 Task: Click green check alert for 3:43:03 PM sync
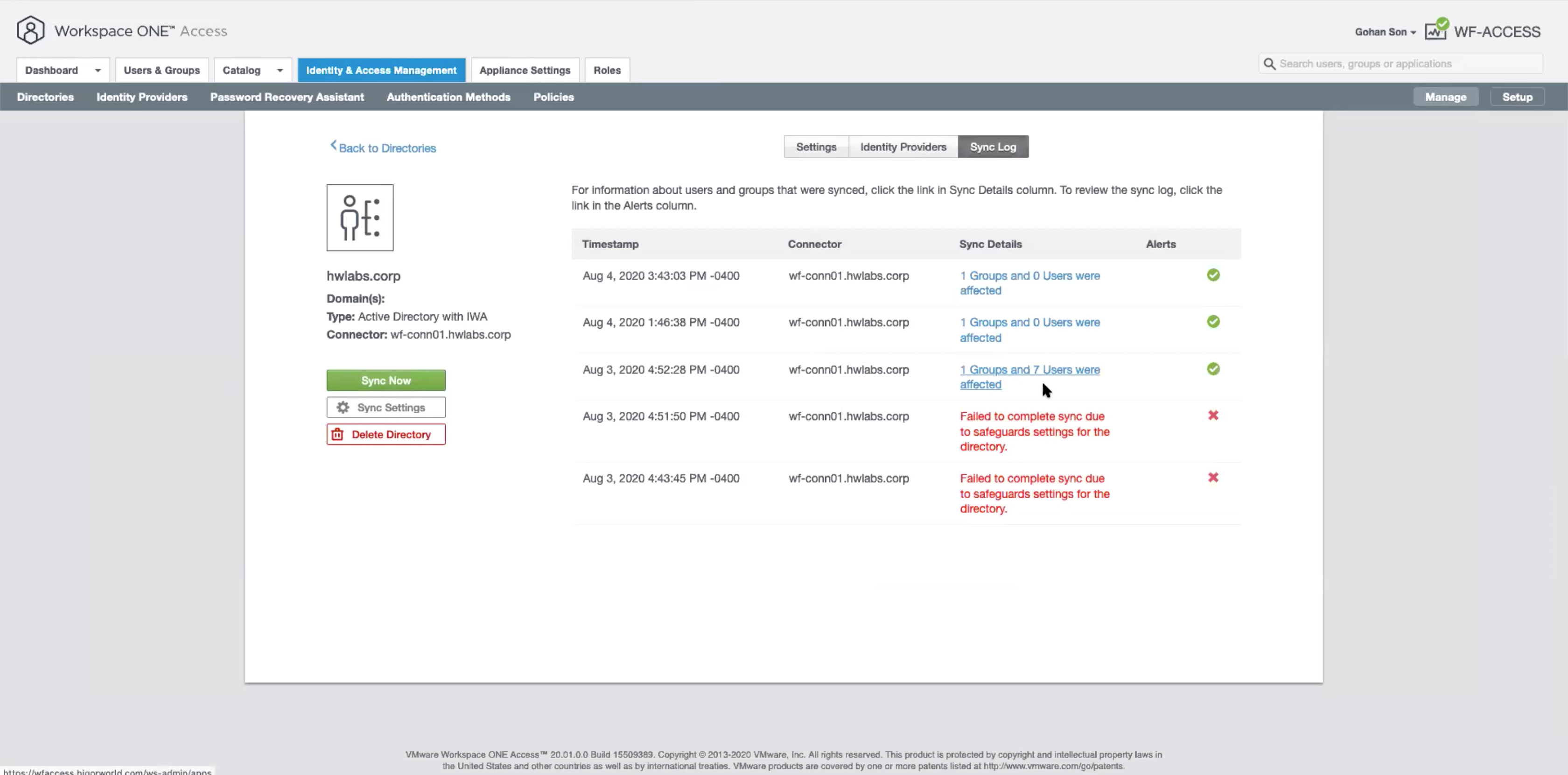tap(1213, 275)
